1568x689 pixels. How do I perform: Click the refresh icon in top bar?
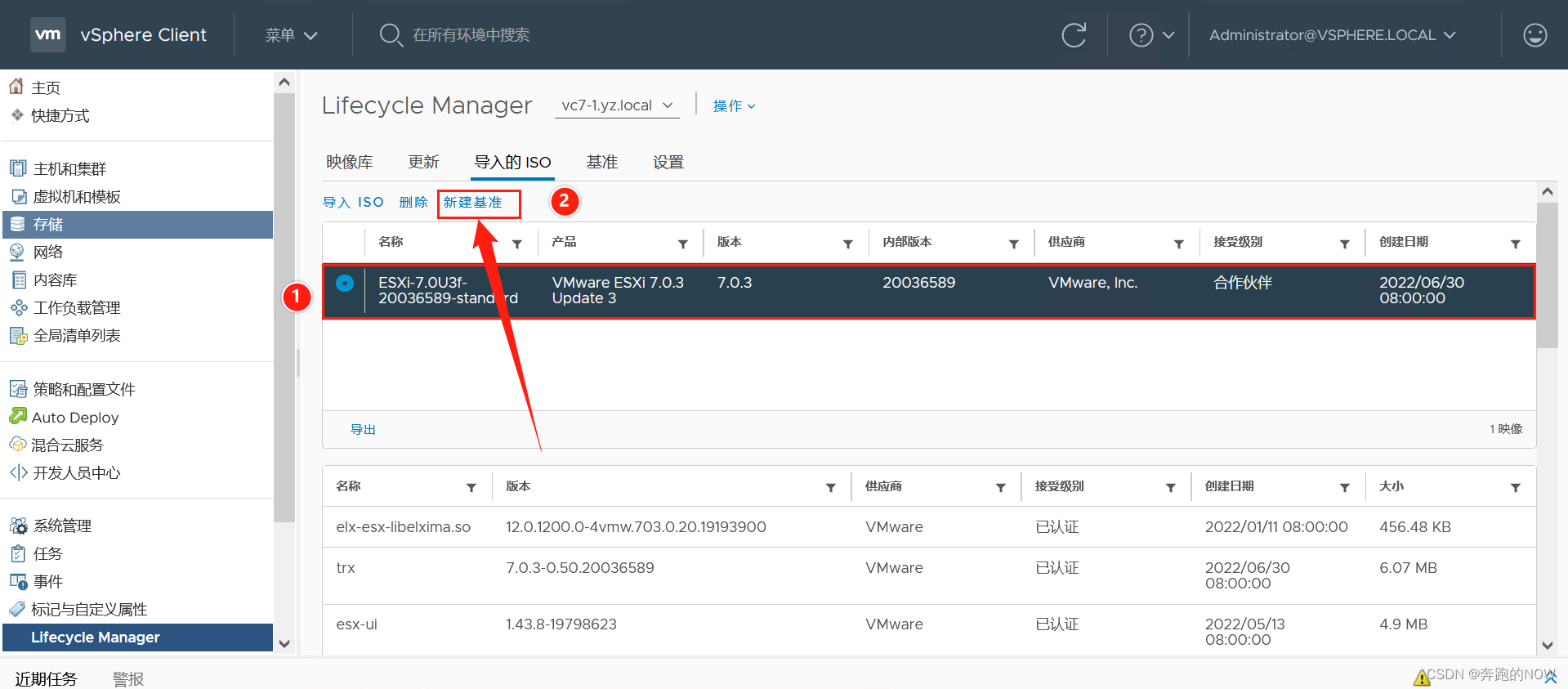(x=1074, y=35)
